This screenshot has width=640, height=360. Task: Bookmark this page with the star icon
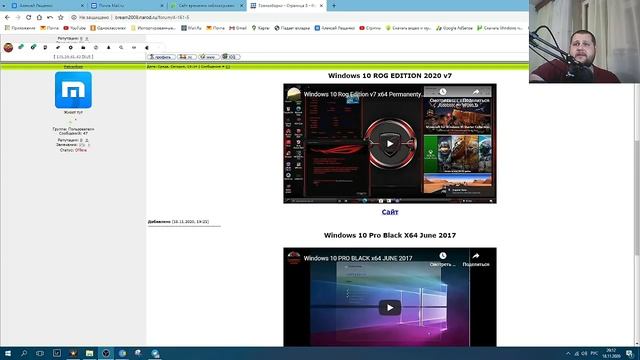pos(61,18)
